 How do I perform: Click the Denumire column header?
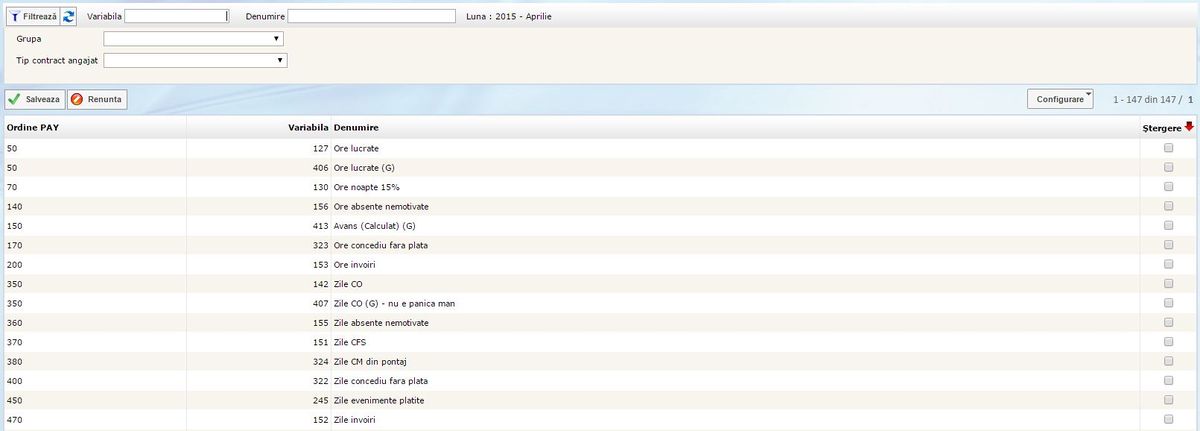click(356, 128)
